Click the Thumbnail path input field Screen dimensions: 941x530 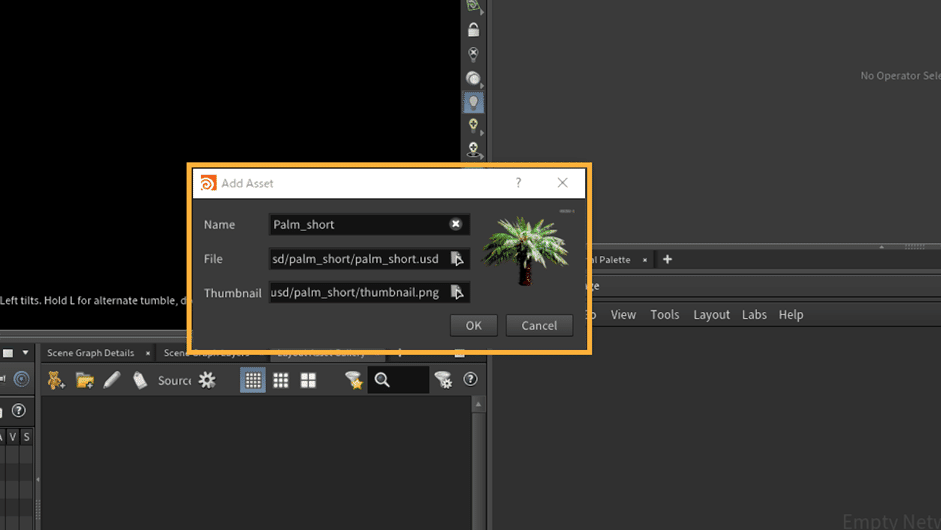[x=358, y=292]
